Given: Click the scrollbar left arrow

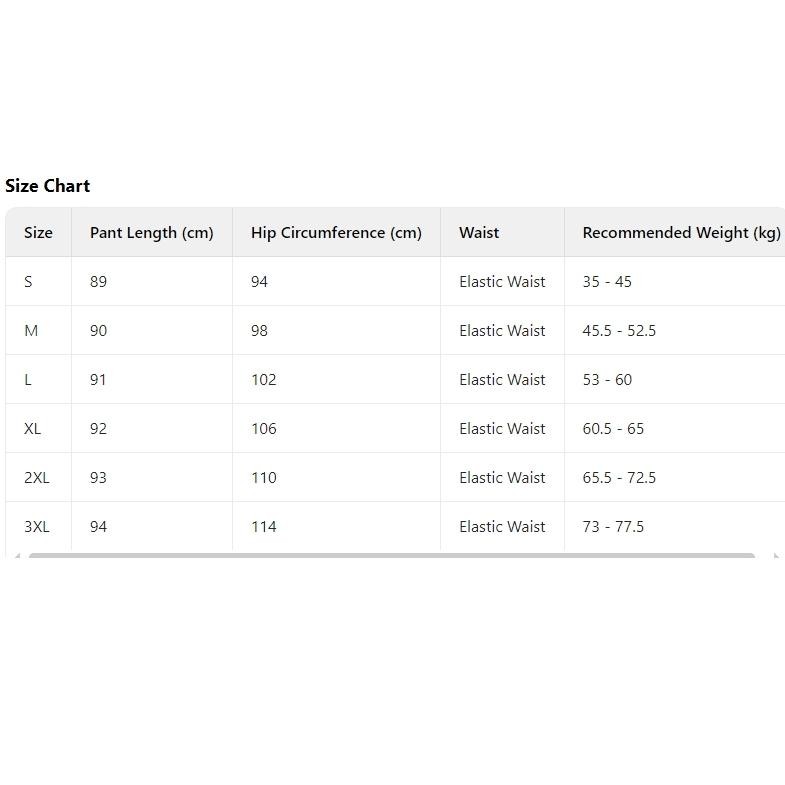Looking at the screenshot, I should click(x=18, y=555).
